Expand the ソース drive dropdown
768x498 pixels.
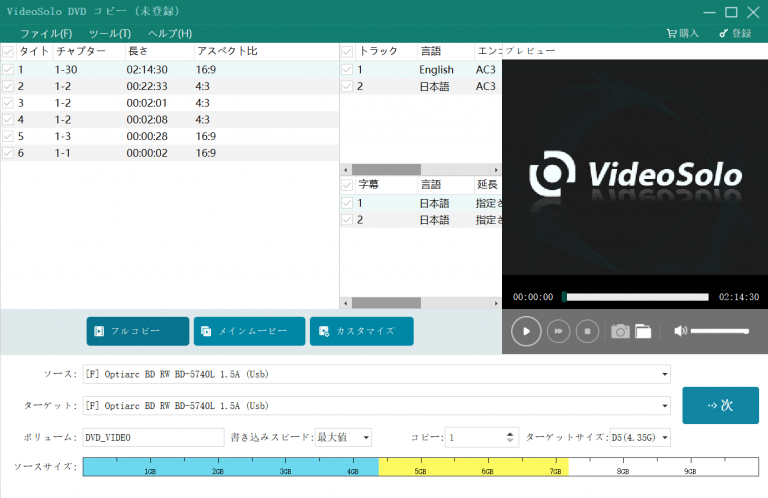click(665, 375)
